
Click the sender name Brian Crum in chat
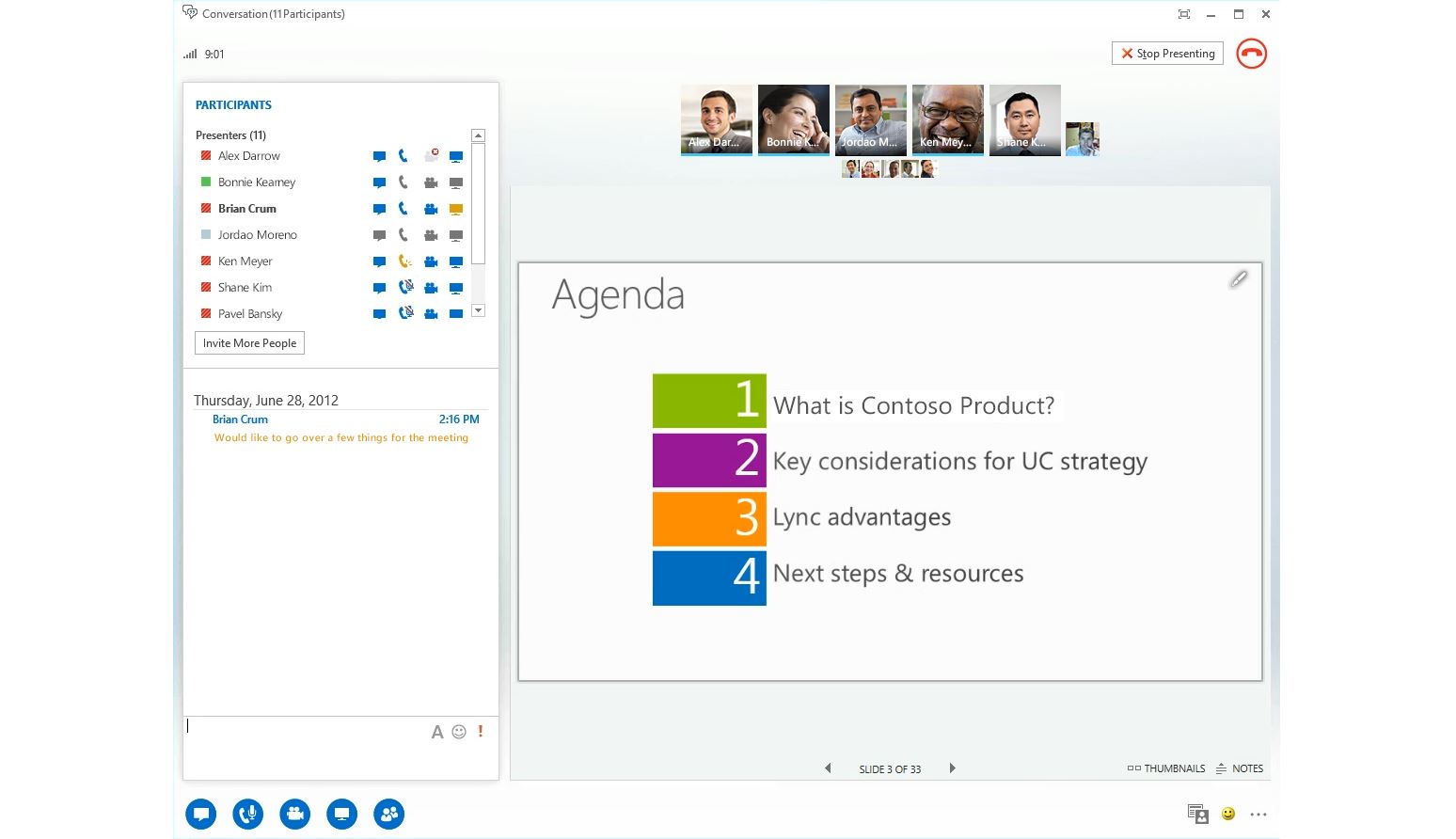[240, 419]
